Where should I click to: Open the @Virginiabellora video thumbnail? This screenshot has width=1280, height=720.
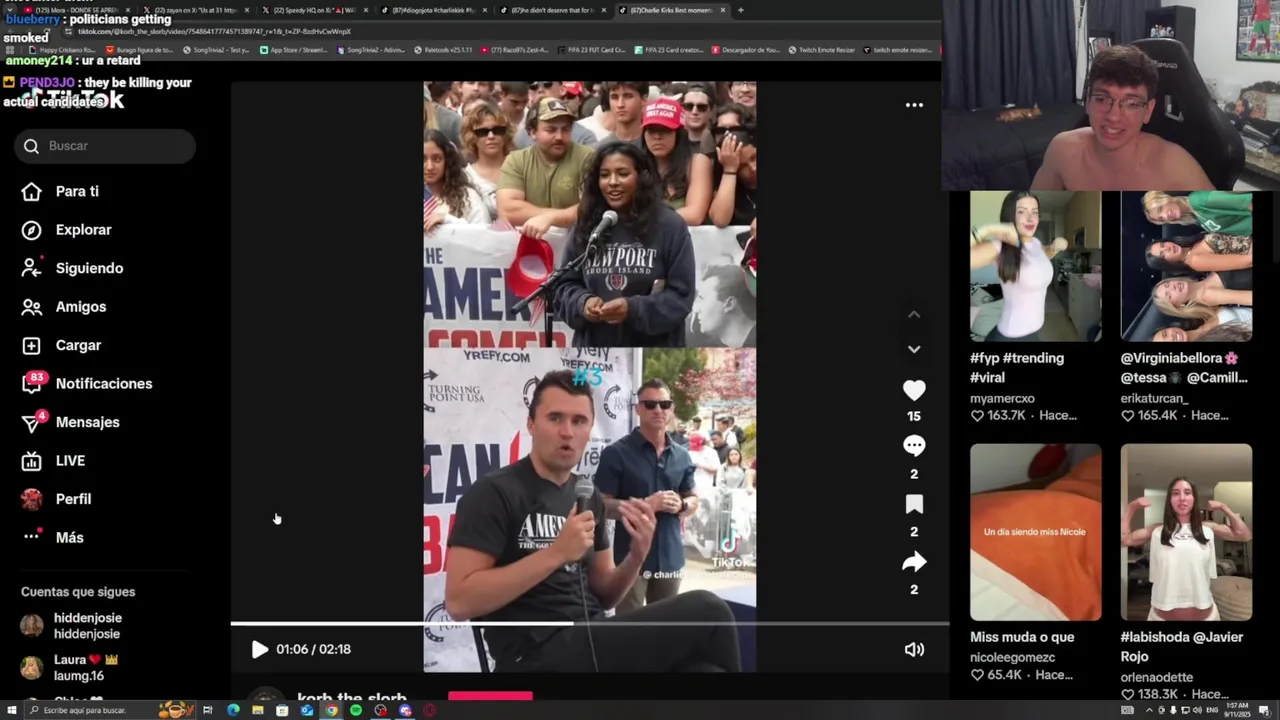tap(1186, 266)
